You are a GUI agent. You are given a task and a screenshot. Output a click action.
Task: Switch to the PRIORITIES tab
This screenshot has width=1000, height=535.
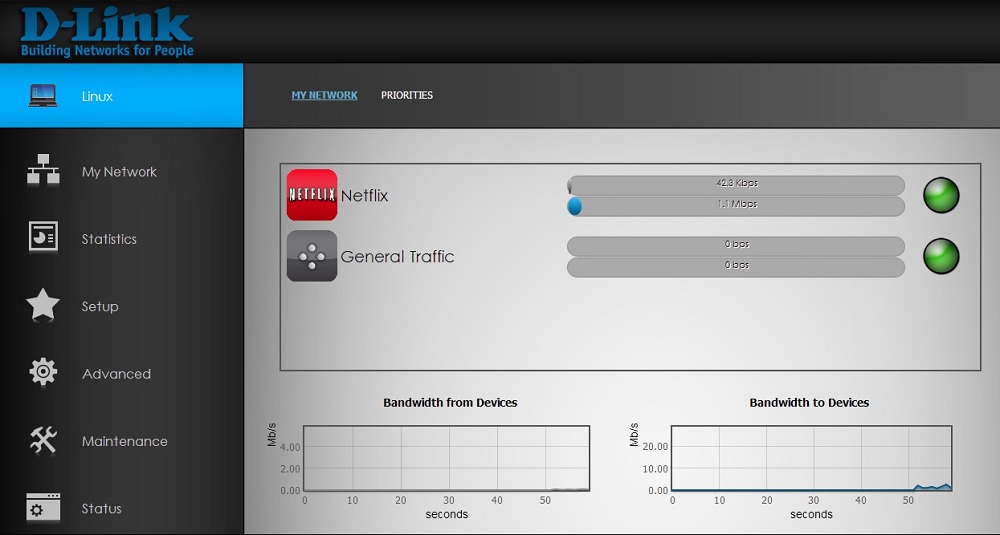[x=407, y=95]
